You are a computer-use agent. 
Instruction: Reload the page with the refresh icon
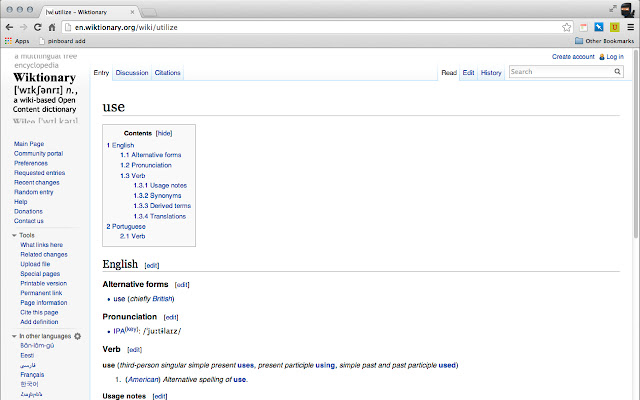[x=38, y=27]
